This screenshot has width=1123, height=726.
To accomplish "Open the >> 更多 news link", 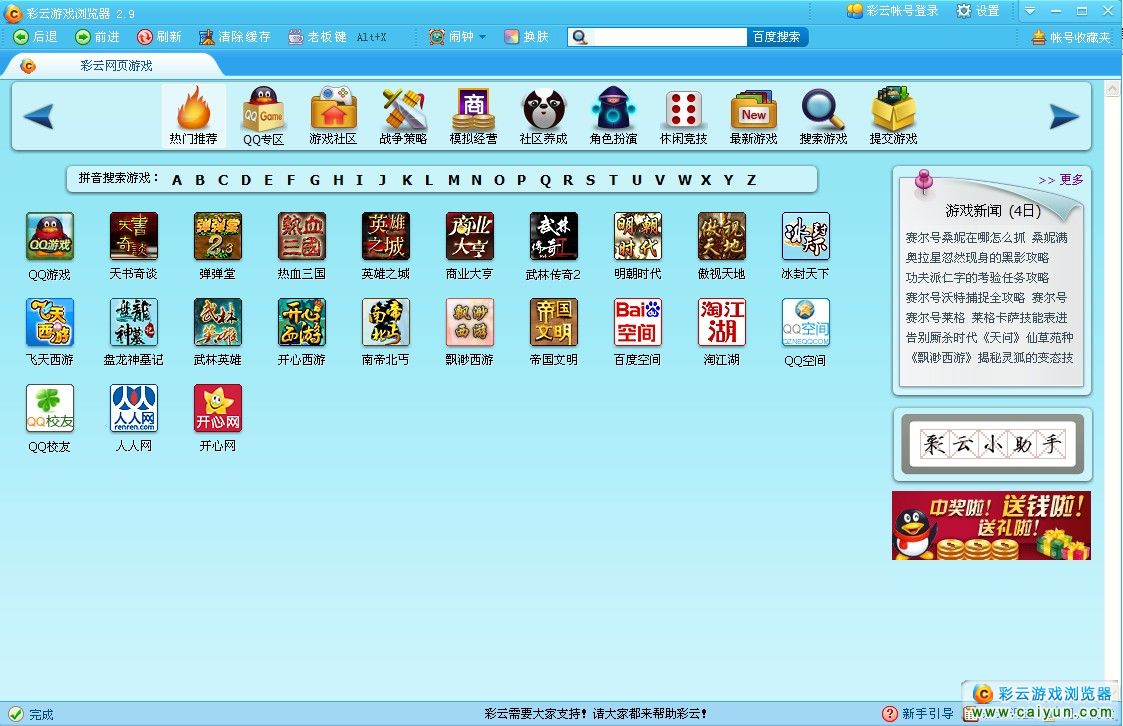I will 1060,180.
